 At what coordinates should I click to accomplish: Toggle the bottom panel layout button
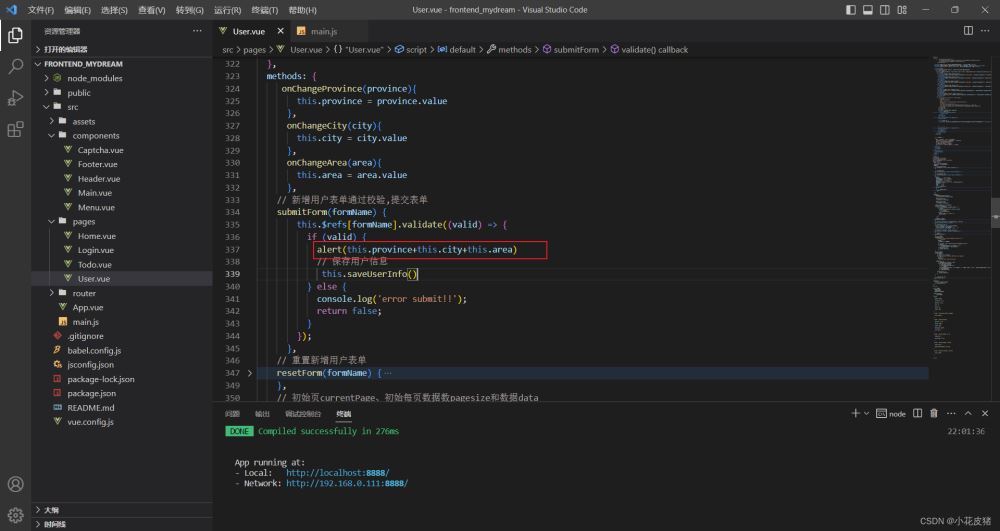click(x=868, y=10)
